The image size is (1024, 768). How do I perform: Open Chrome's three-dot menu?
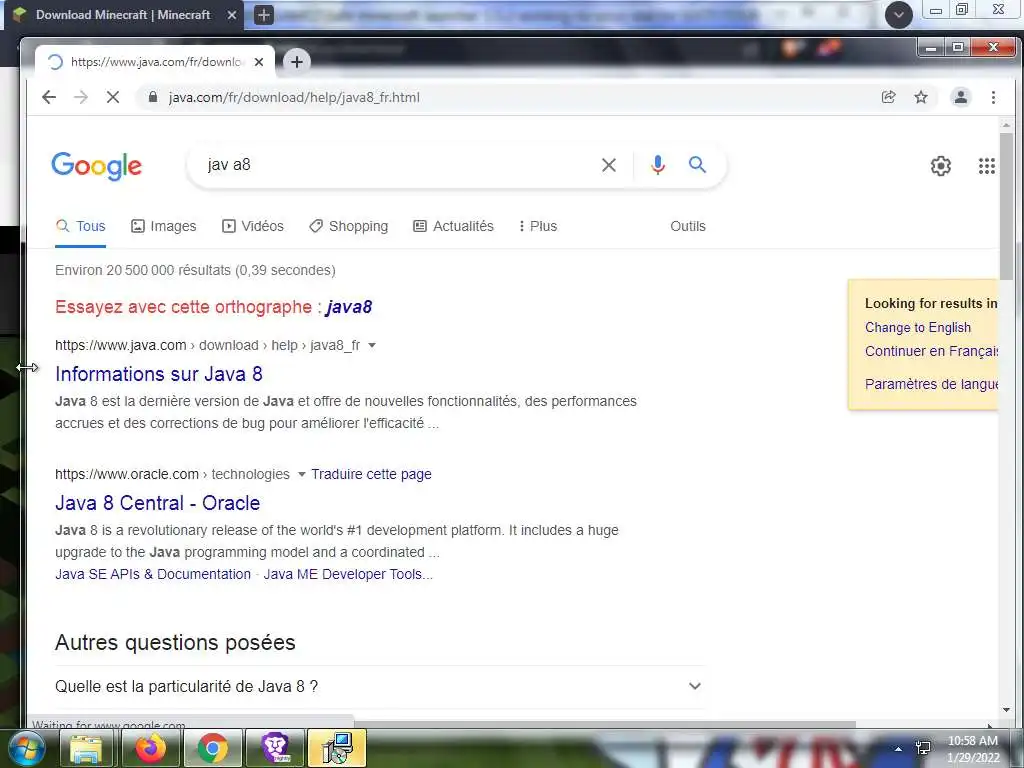coord(993,97)
